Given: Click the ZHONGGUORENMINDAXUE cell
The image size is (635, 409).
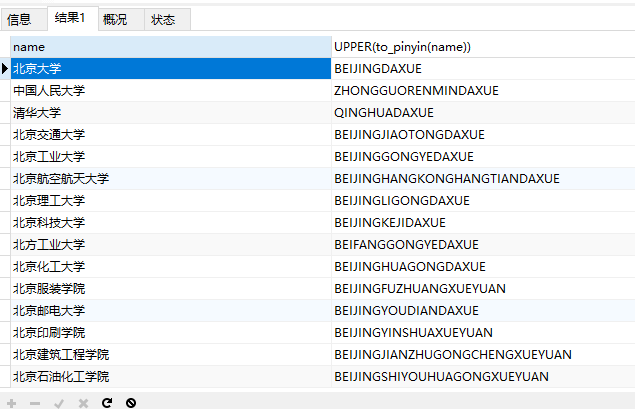Looking at the screenshot, I should pos(483,90).
